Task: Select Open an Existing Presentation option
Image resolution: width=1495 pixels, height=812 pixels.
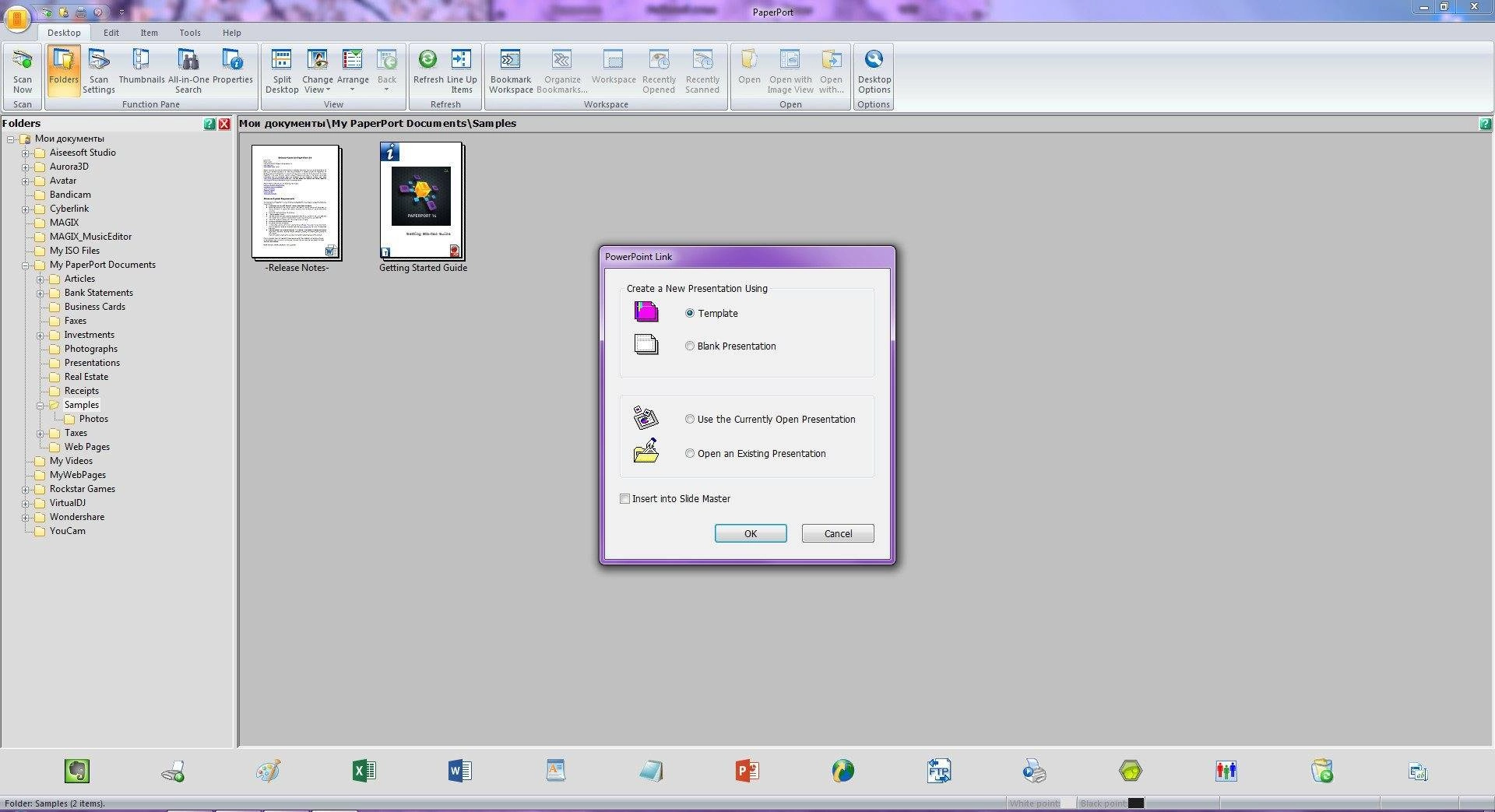Action: 690,453
